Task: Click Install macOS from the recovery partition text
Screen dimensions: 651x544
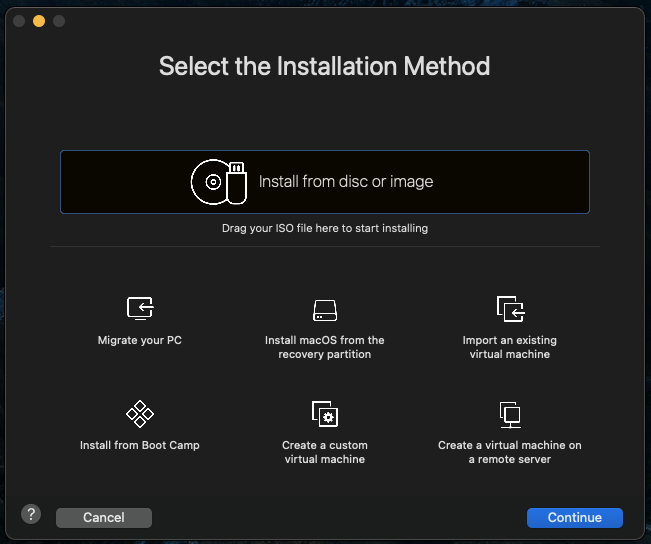Action: point(325,347)
